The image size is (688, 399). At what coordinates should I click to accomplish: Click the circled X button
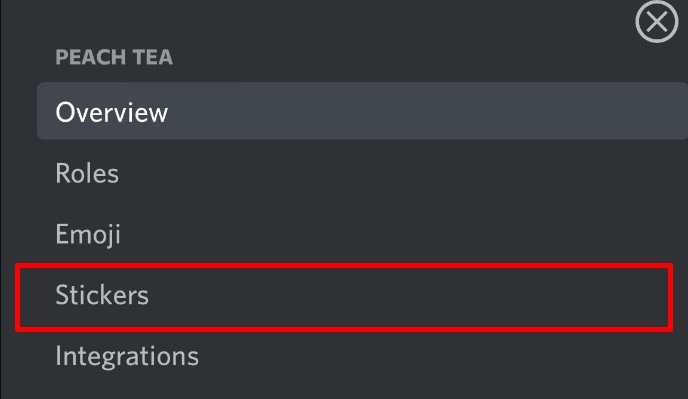[656, 22]
